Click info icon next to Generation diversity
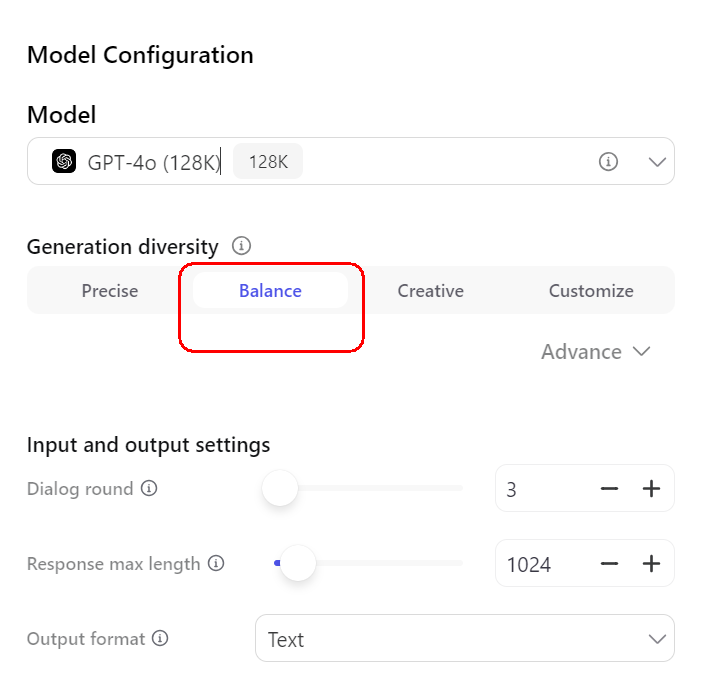The image size is (702, 690). pos(241,246)
